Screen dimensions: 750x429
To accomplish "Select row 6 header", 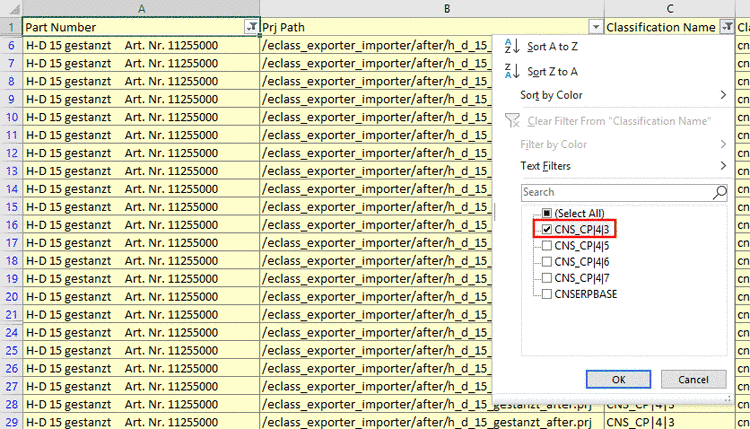I will pos(11,45).
